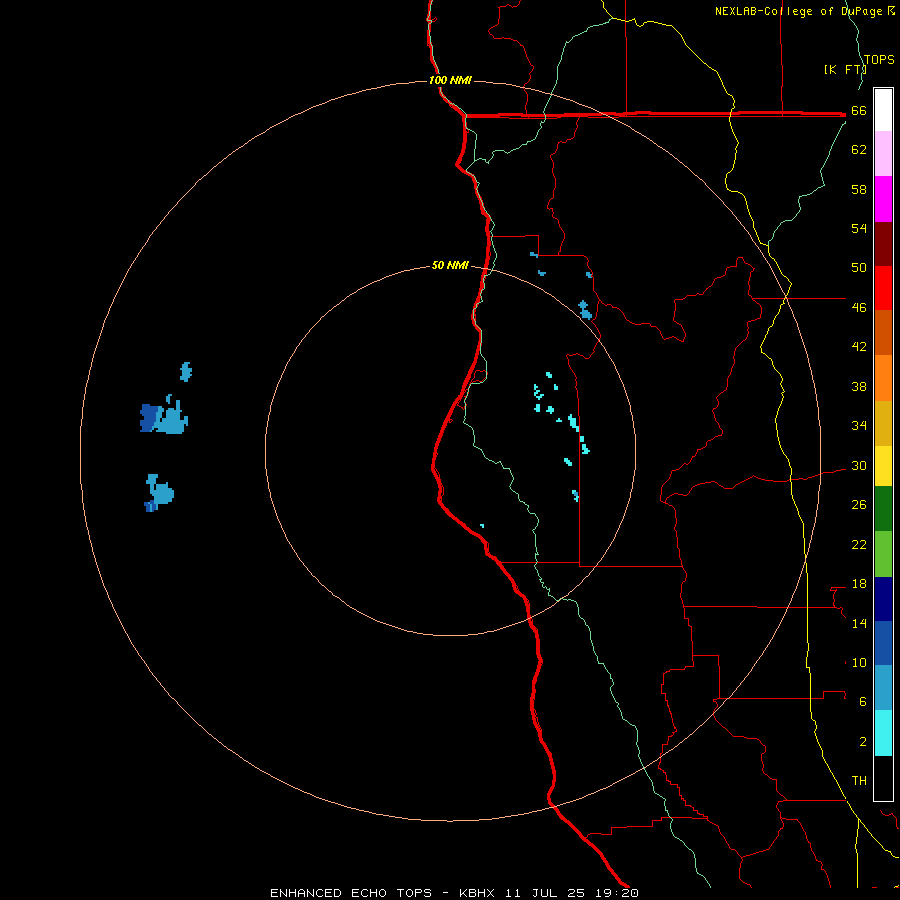Screen dimensions: 900x900
Task: Click the sky blue 6 kft swatch
Action: (x=883, y=688)
